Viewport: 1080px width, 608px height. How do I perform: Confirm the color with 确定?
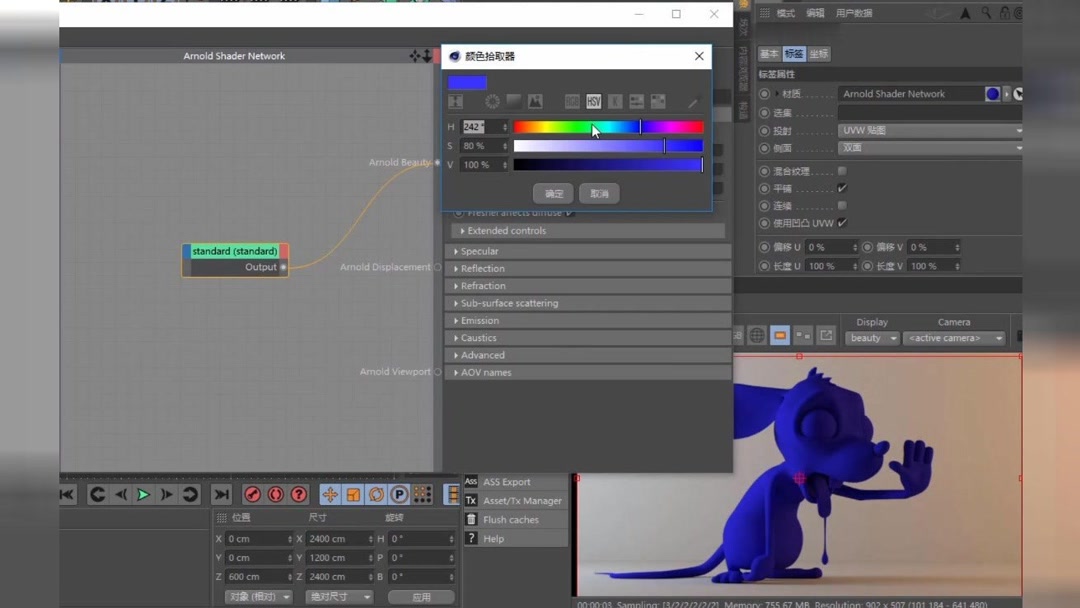[x=553, y=193]
